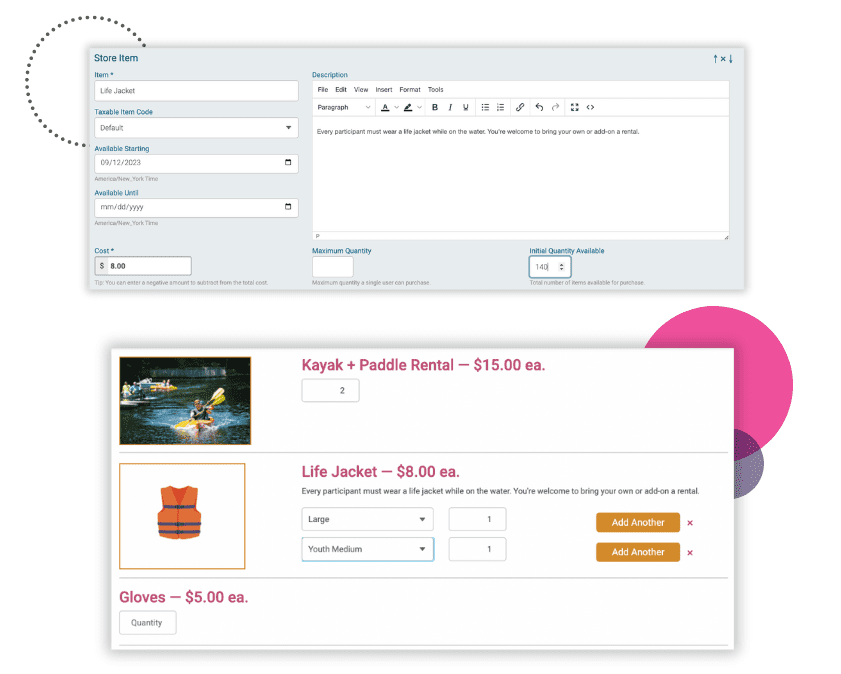This screenshot has width=841, height=674.
Task: Open the File menu in editor
Action: [x=322, y=90]
